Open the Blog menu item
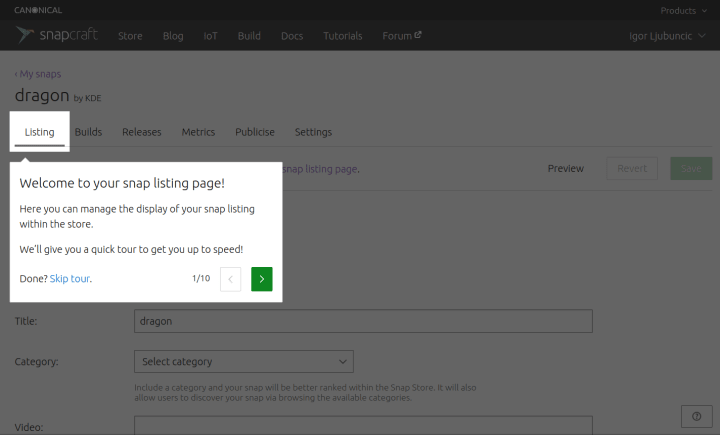The image size is (720, 435). coord(173,36)
